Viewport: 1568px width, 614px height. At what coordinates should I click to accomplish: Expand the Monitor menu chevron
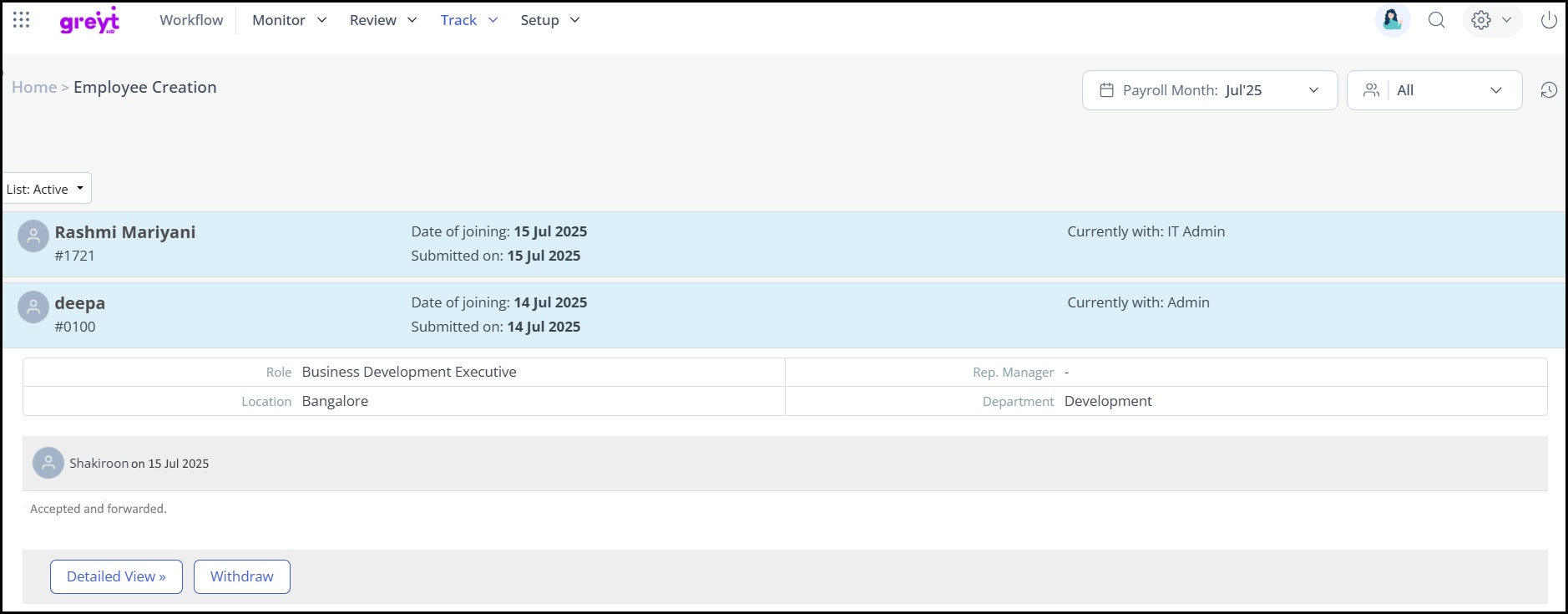pos(321,20)
